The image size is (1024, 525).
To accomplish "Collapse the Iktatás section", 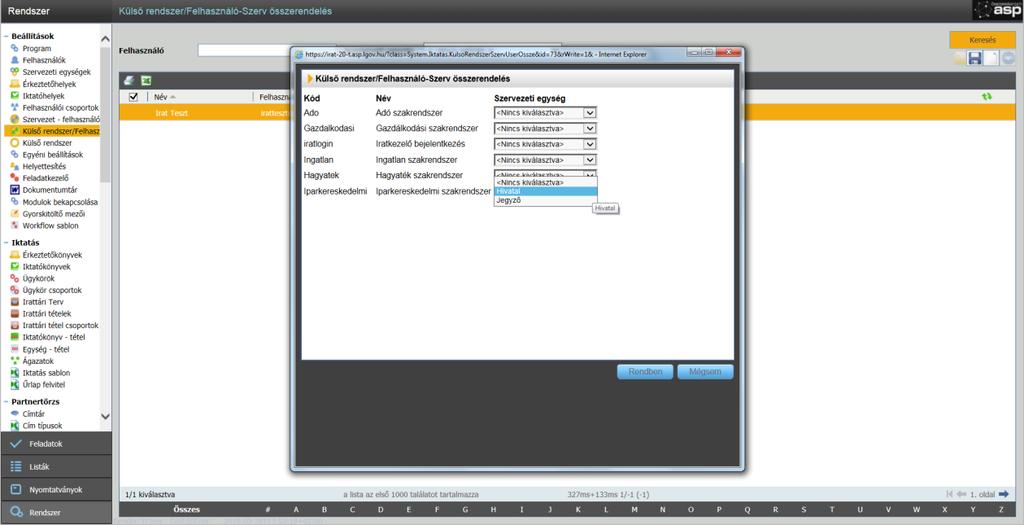I will [x=6, y=242].
